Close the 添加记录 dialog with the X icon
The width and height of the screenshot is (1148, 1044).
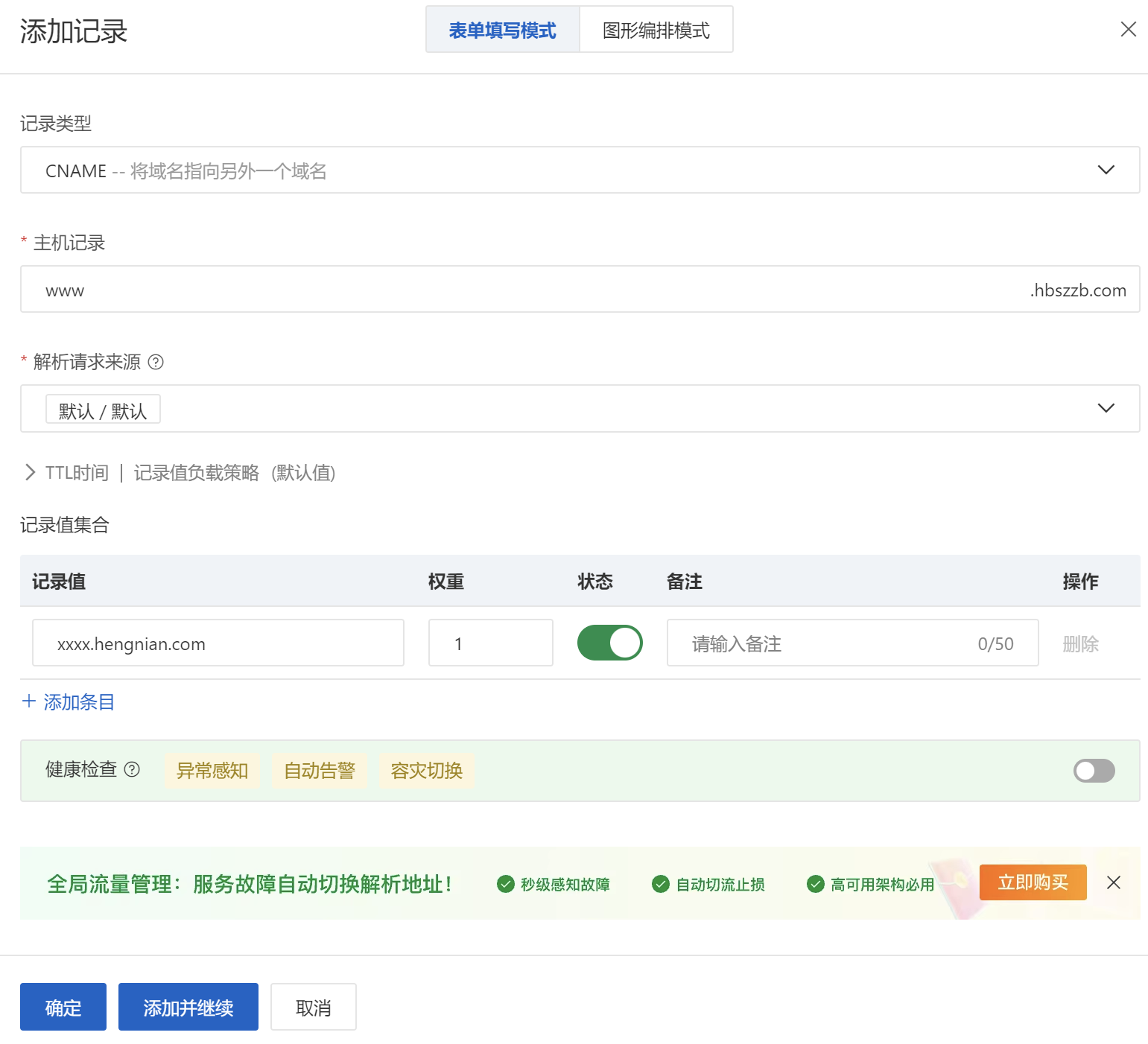pos(1128,29)
